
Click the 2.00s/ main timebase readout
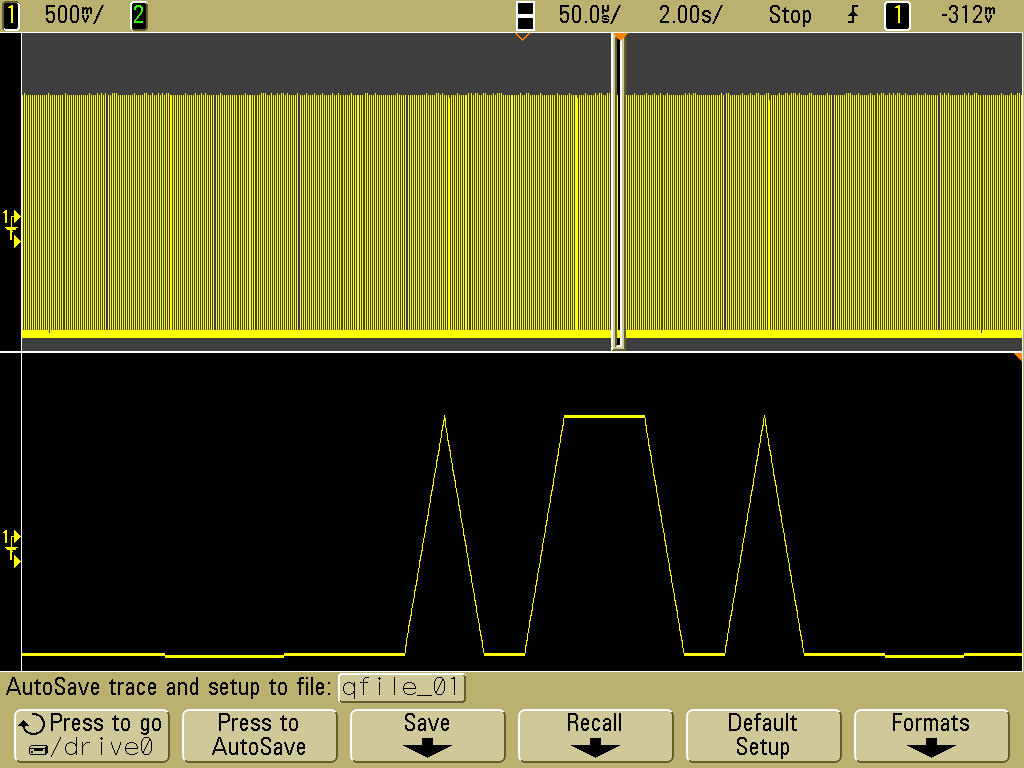click(x=690, y=15)
